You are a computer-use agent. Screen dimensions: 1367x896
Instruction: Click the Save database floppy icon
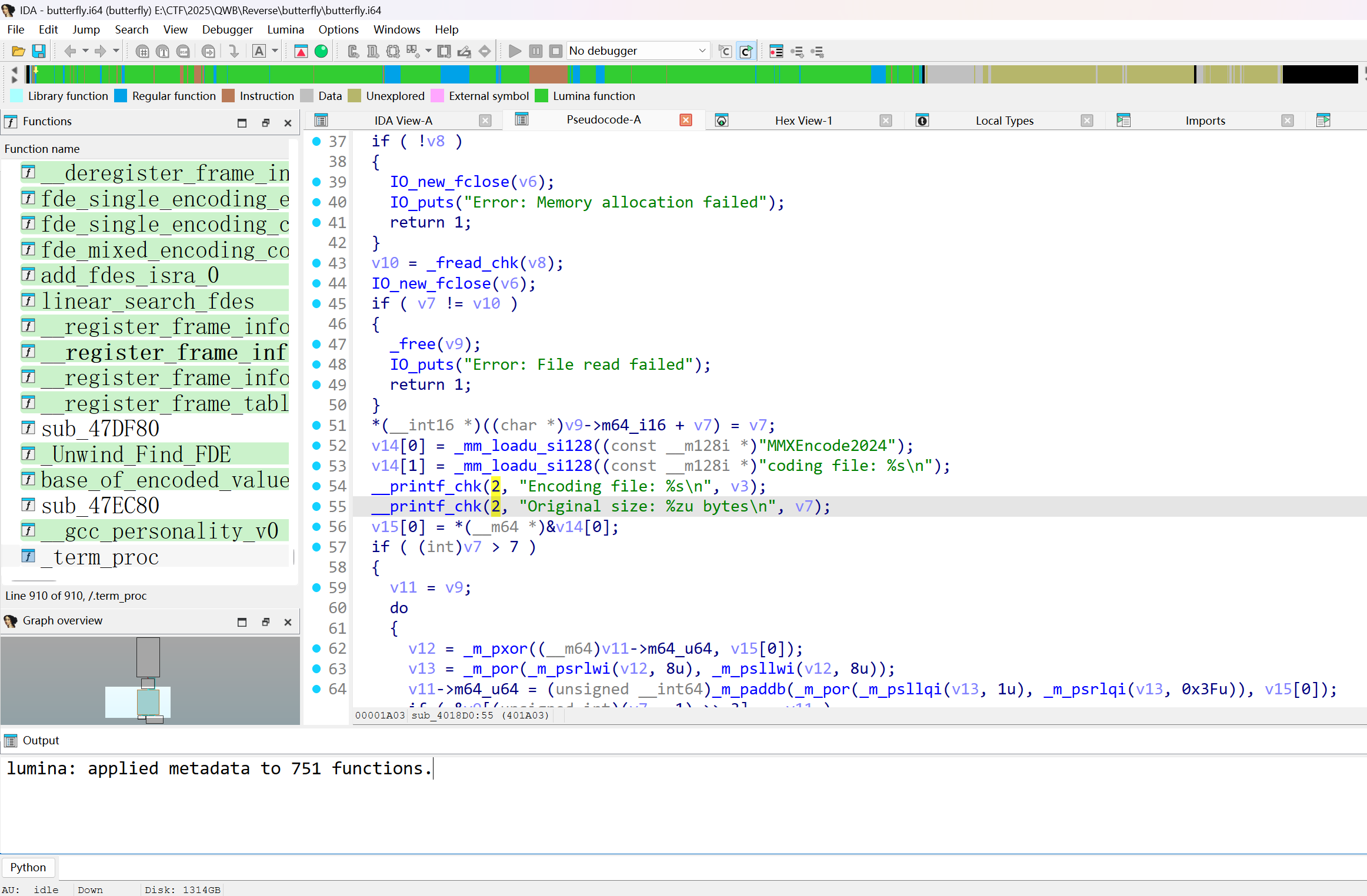tap(39, 51)
